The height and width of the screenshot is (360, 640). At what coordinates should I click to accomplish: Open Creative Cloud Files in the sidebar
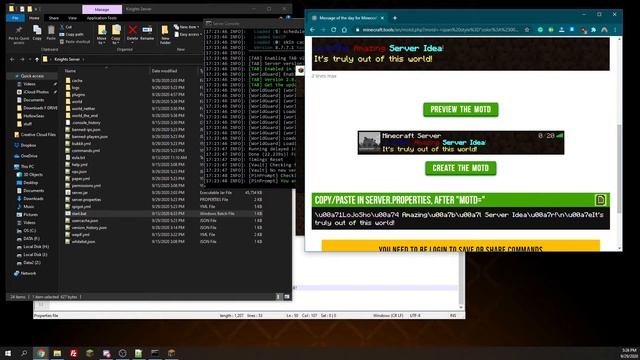tap(35, 134)
